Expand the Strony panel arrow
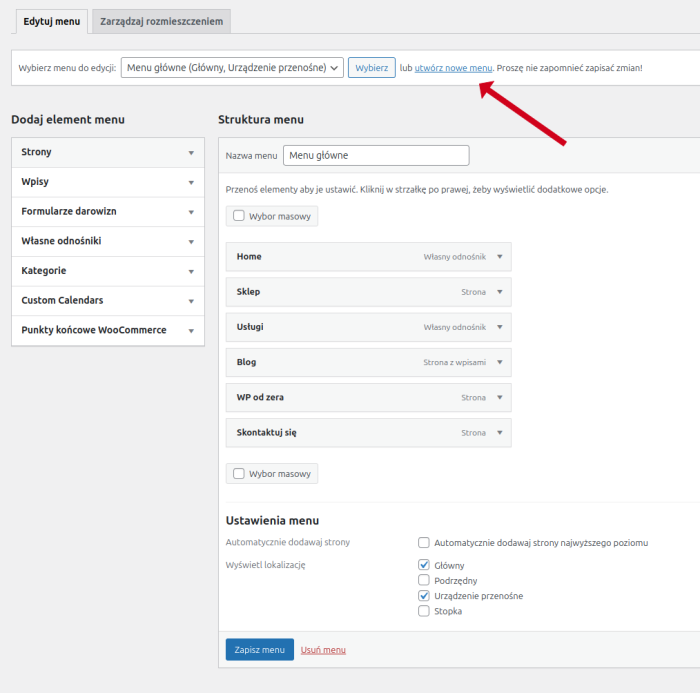 [190, 153]
